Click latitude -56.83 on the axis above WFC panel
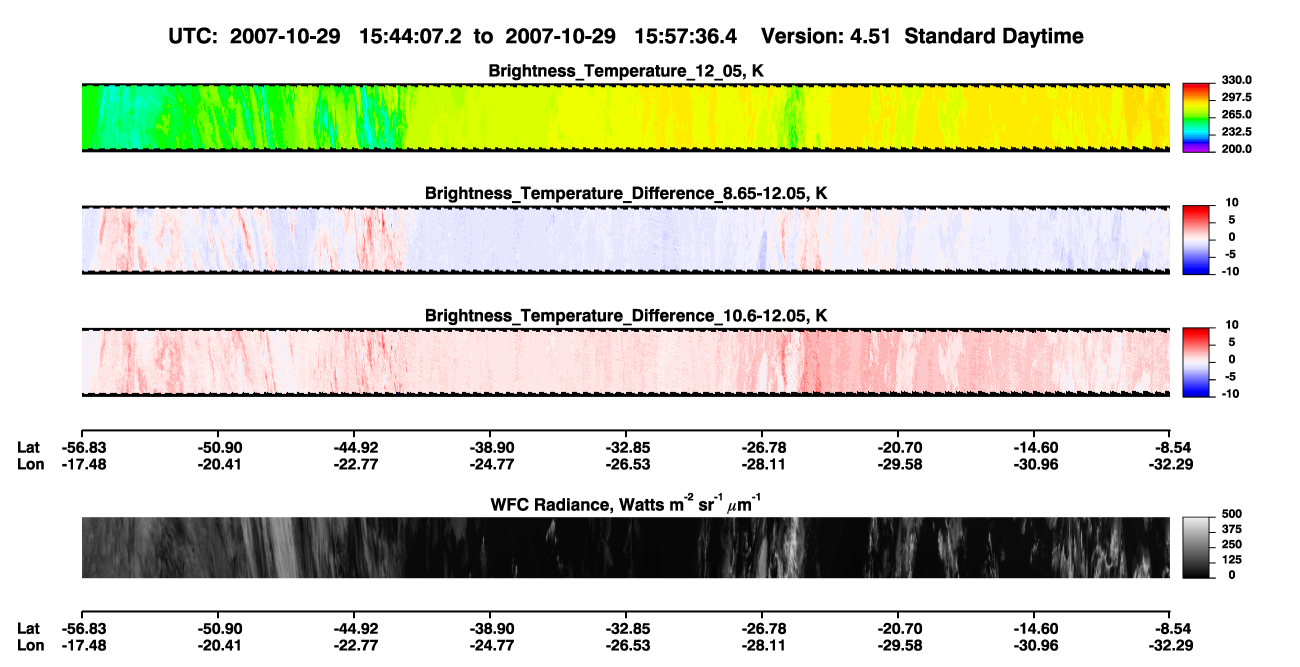This screenshot has height=667, width=1300. [x=82, y=448]
